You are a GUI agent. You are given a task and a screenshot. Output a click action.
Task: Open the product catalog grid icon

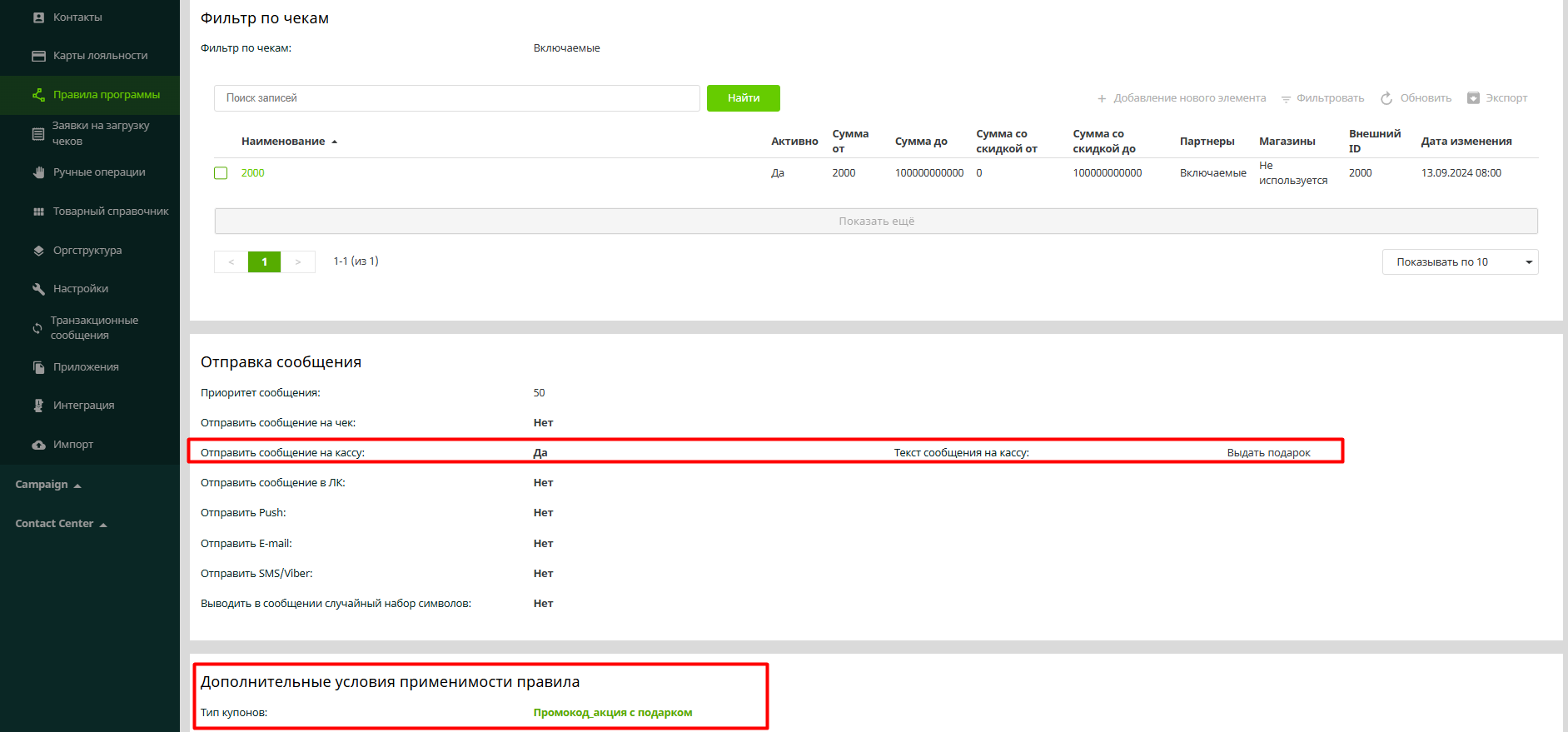(x=38, y=212)
